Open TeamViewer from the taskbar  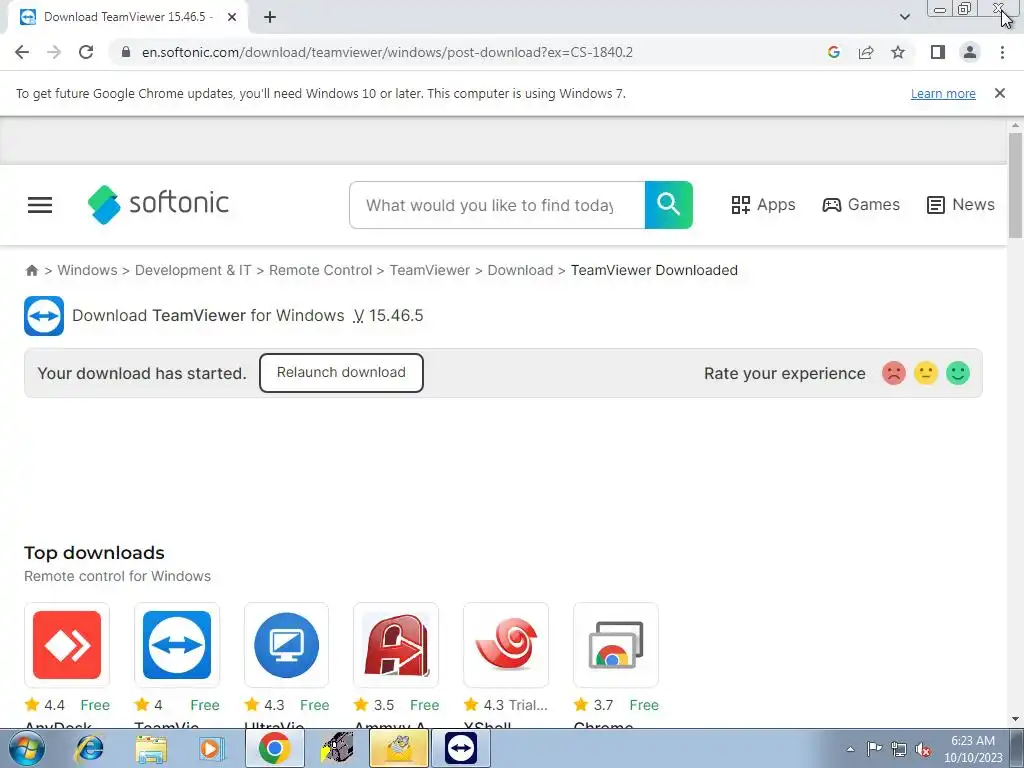coord(461,748)
